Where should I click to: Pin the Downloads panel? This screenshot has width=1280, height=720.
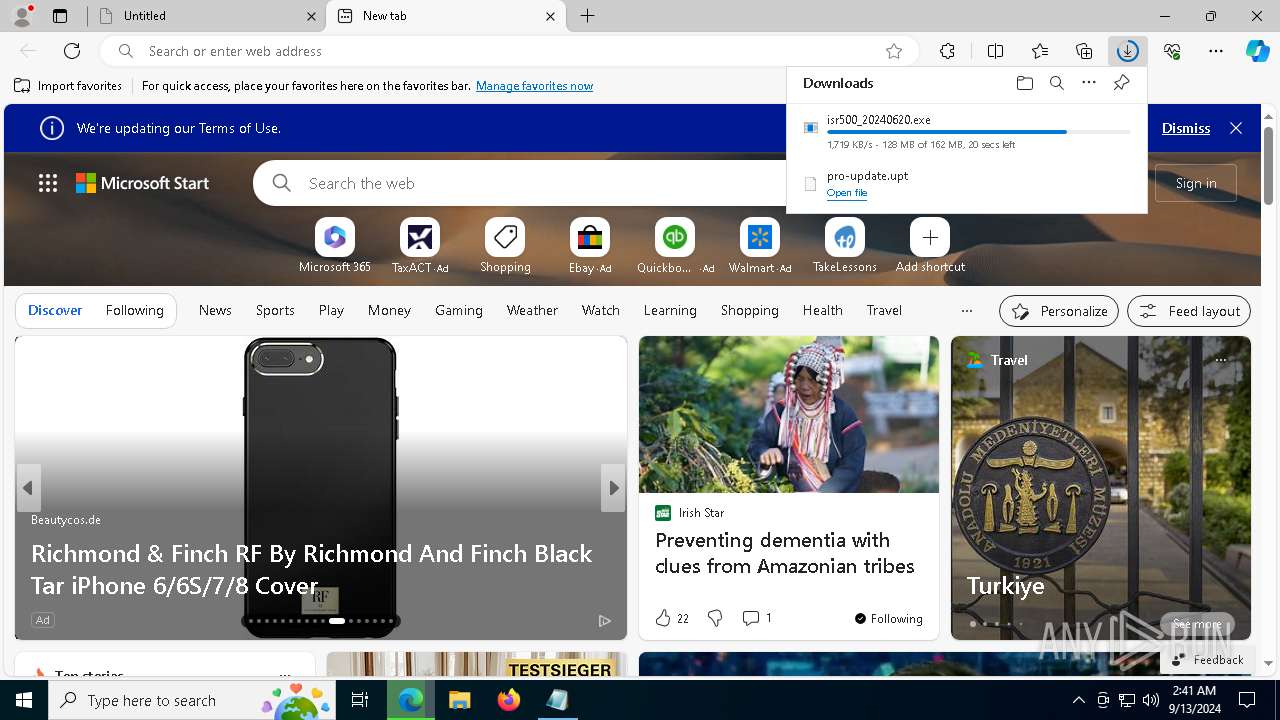point(1121,83)
